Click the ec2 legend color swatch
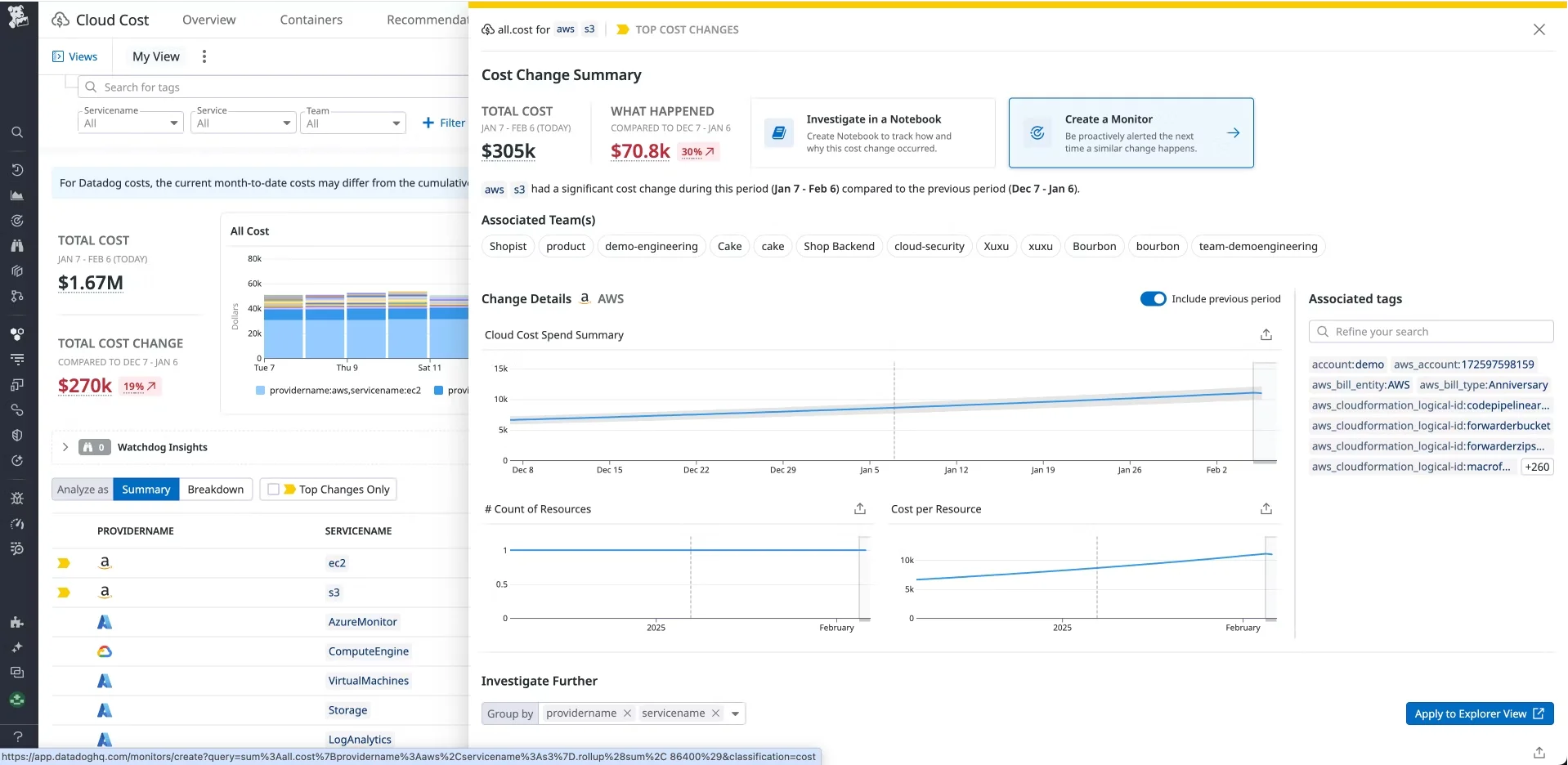 [x=260, y=391]
